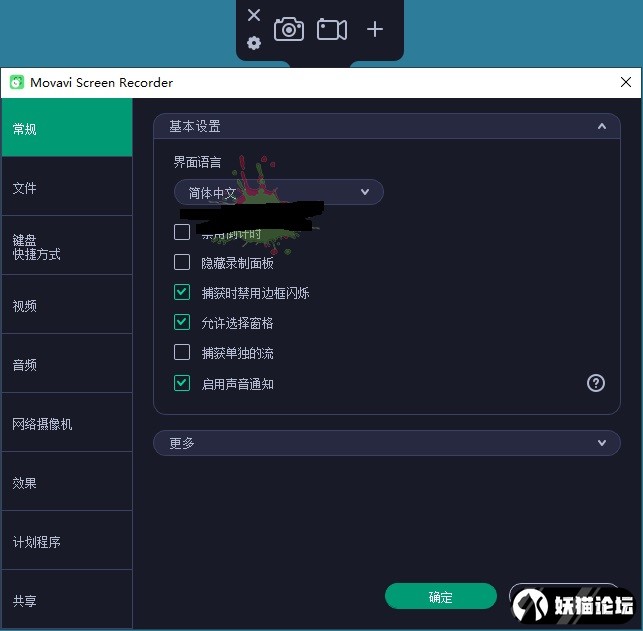643x631 pixels.
Task: Open the 简体中文 language dropdown
Action: (x=279, y=192)
